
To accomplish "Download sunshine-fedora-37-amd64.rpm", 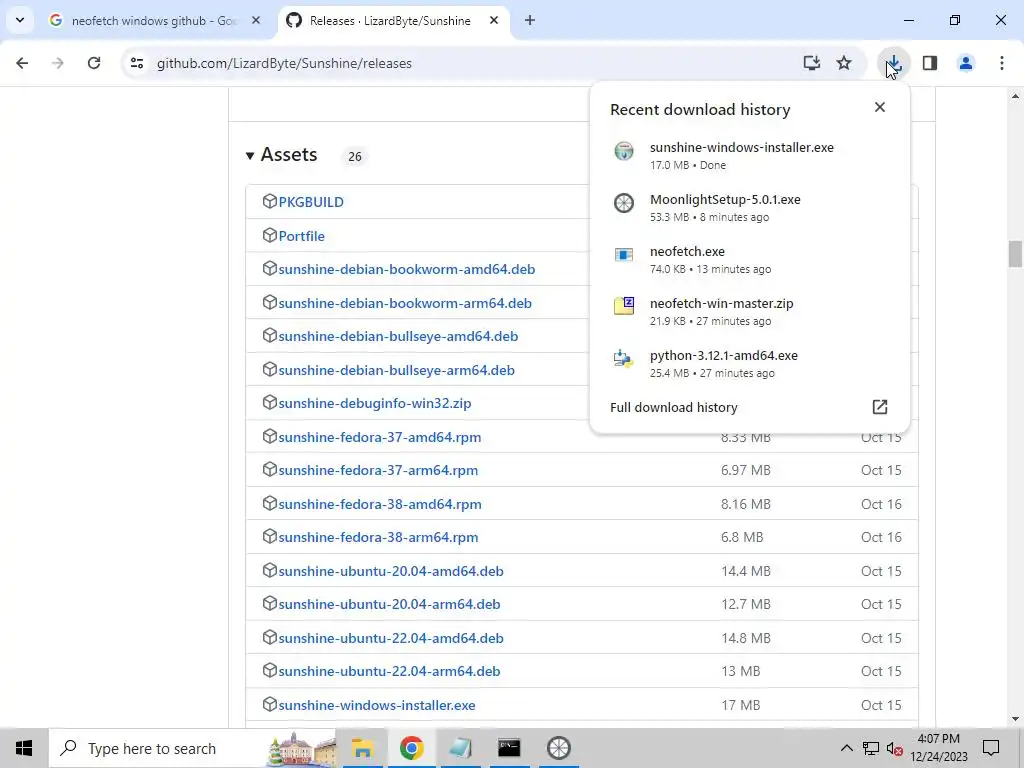I will coord(379,438).
